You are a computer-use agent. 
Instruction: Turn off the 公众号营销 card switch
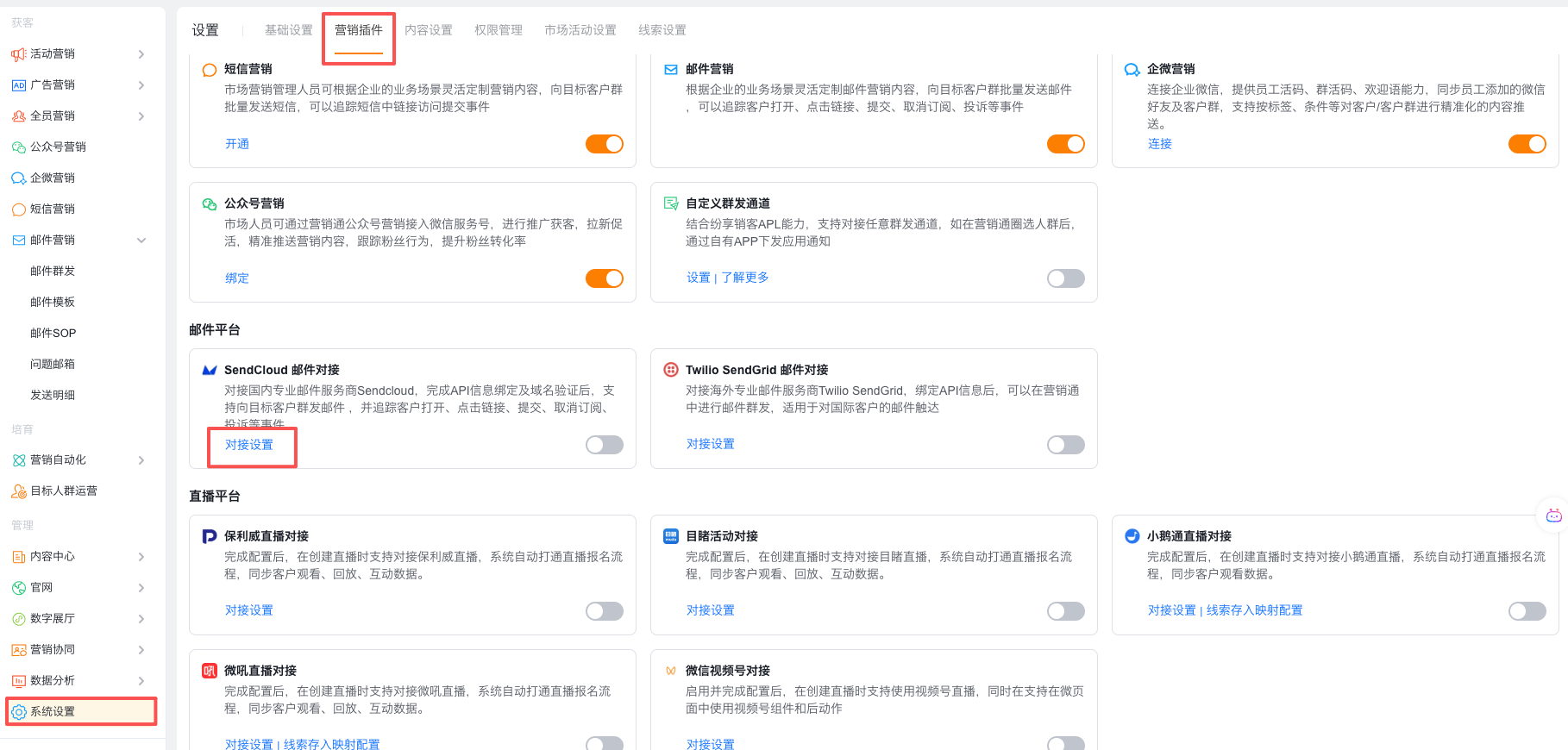[x=605, y=278]
